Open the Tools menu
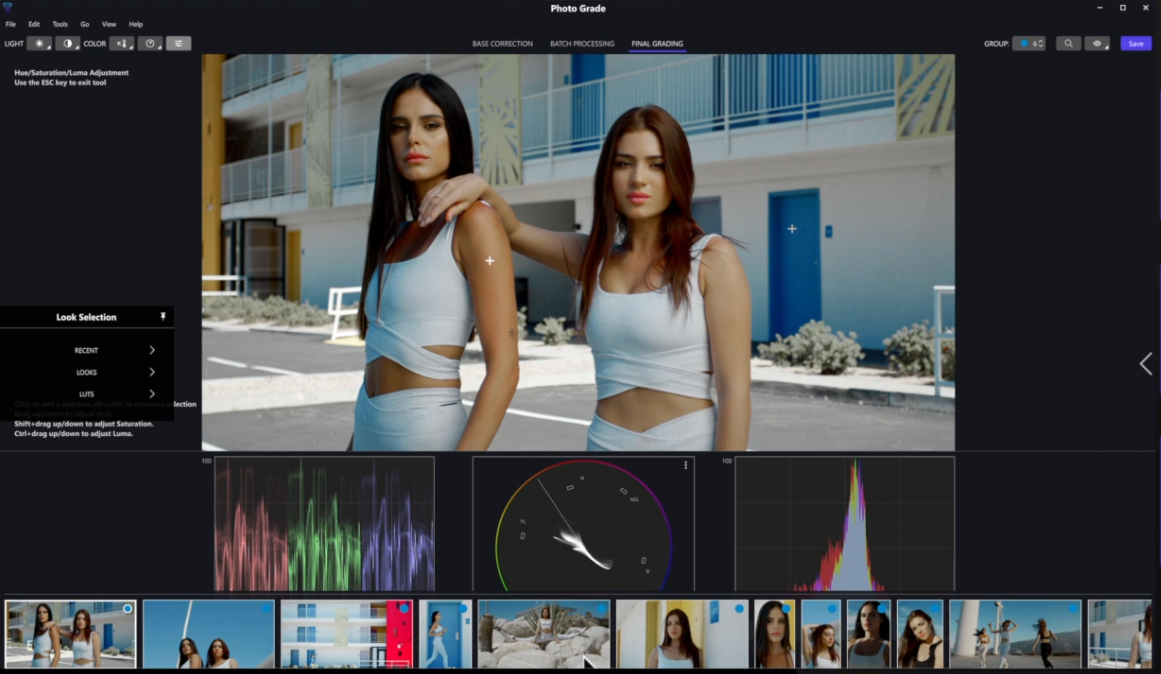The image size is (1161, 674). click(60, 24)
